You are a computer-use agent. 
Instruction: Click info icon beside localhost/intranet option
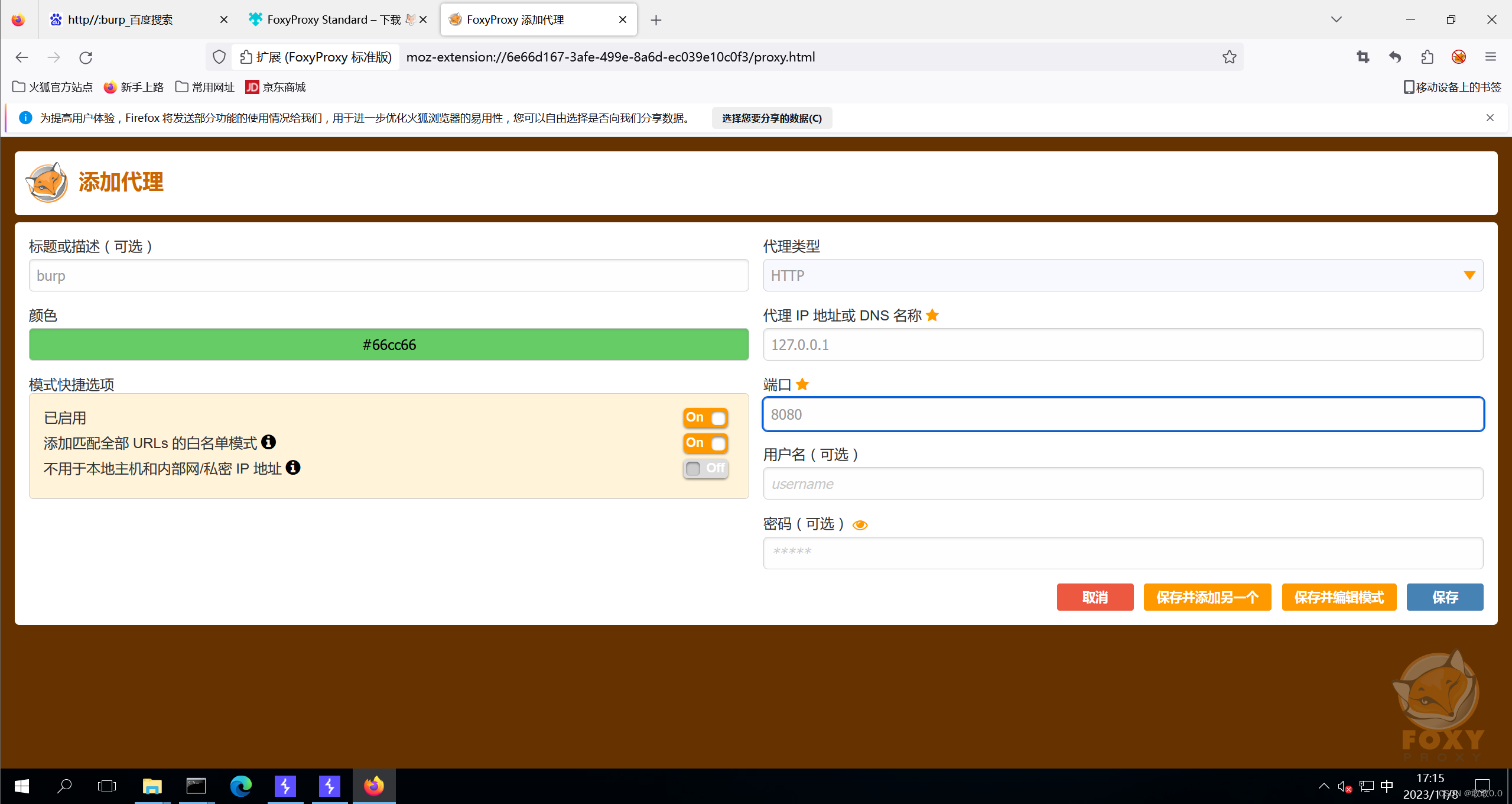(293, 468)
